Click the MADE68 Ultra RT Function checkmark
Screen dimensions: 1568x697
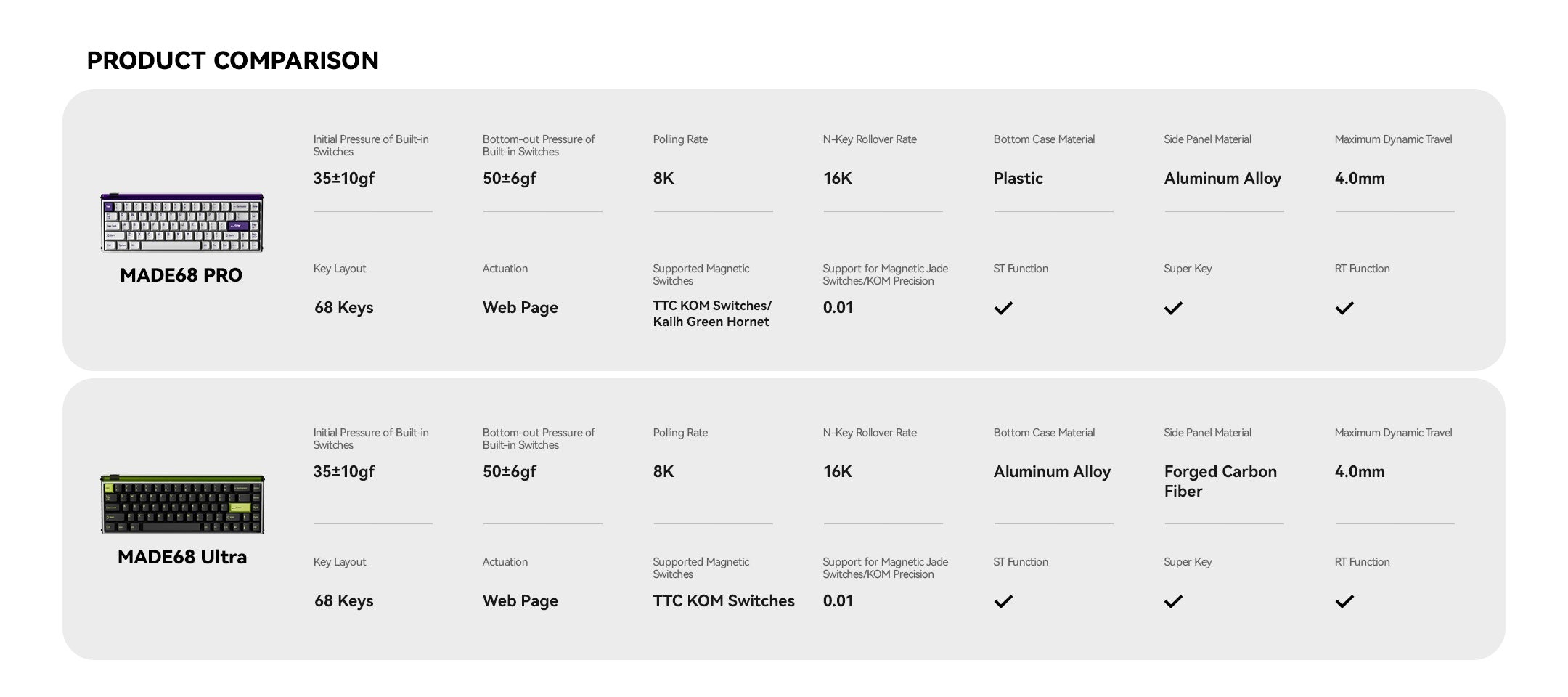click(x=1344, y=602)
